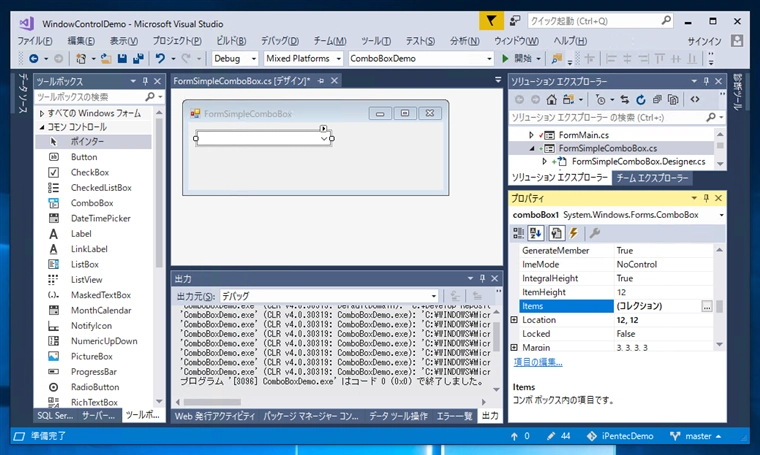Pin the FormSimpleComboBox.cs designer tab
Screen dimensions: 760x455
pos(321,81)
